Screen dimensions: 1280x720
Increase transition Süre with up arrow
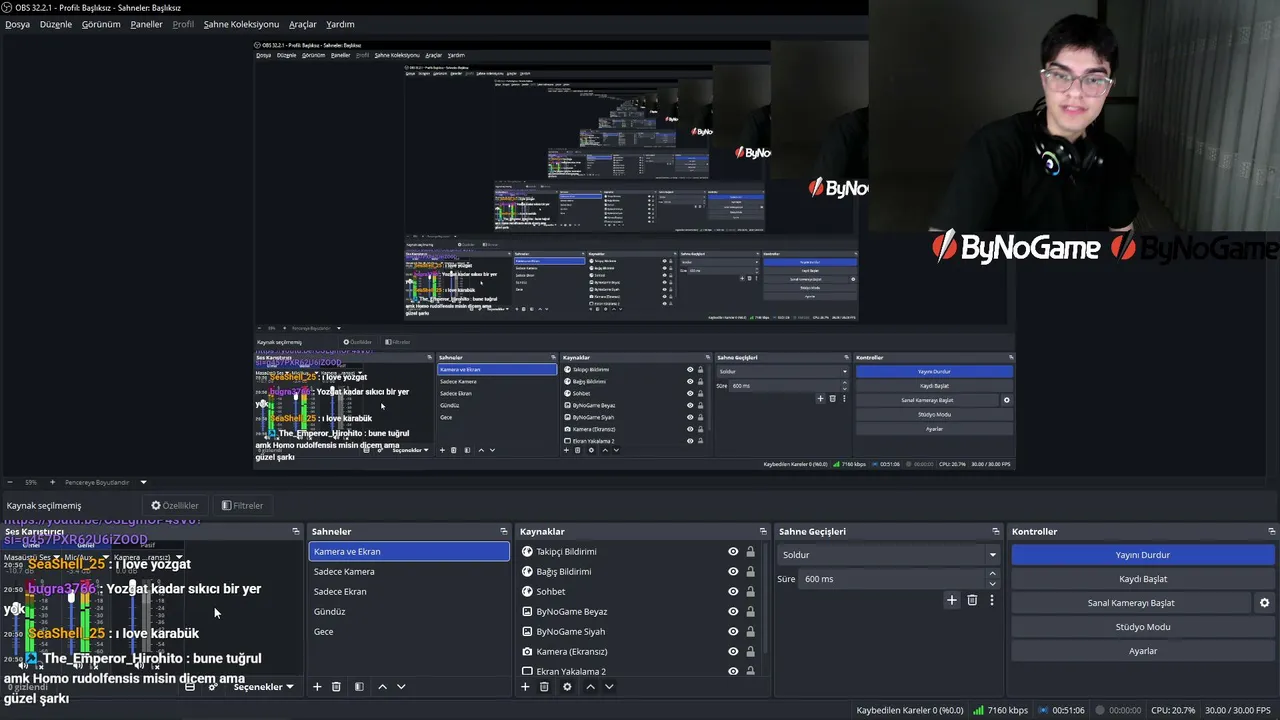992,574
